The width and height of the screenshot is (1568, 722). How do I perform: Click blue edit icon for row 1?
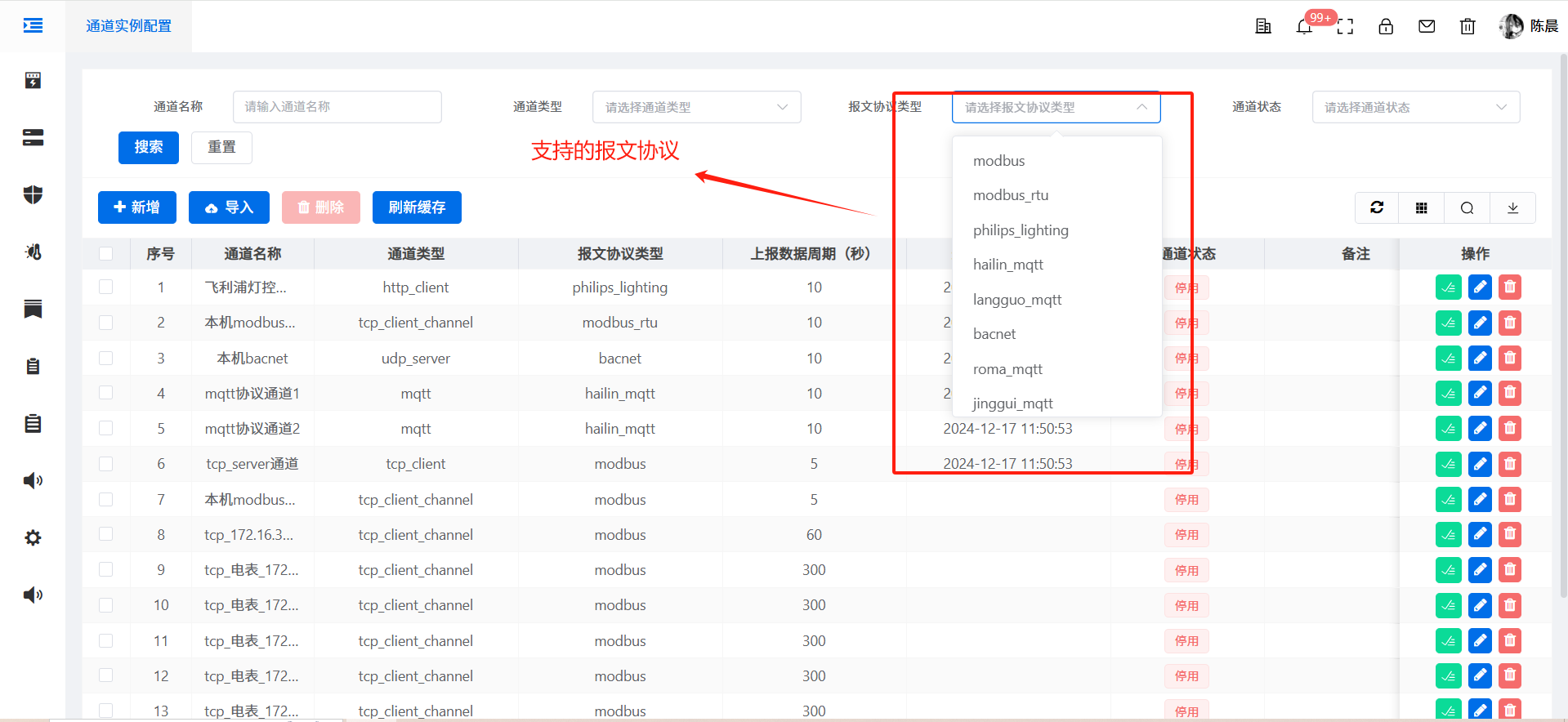pyautogui.click(x=1480, y=287)
